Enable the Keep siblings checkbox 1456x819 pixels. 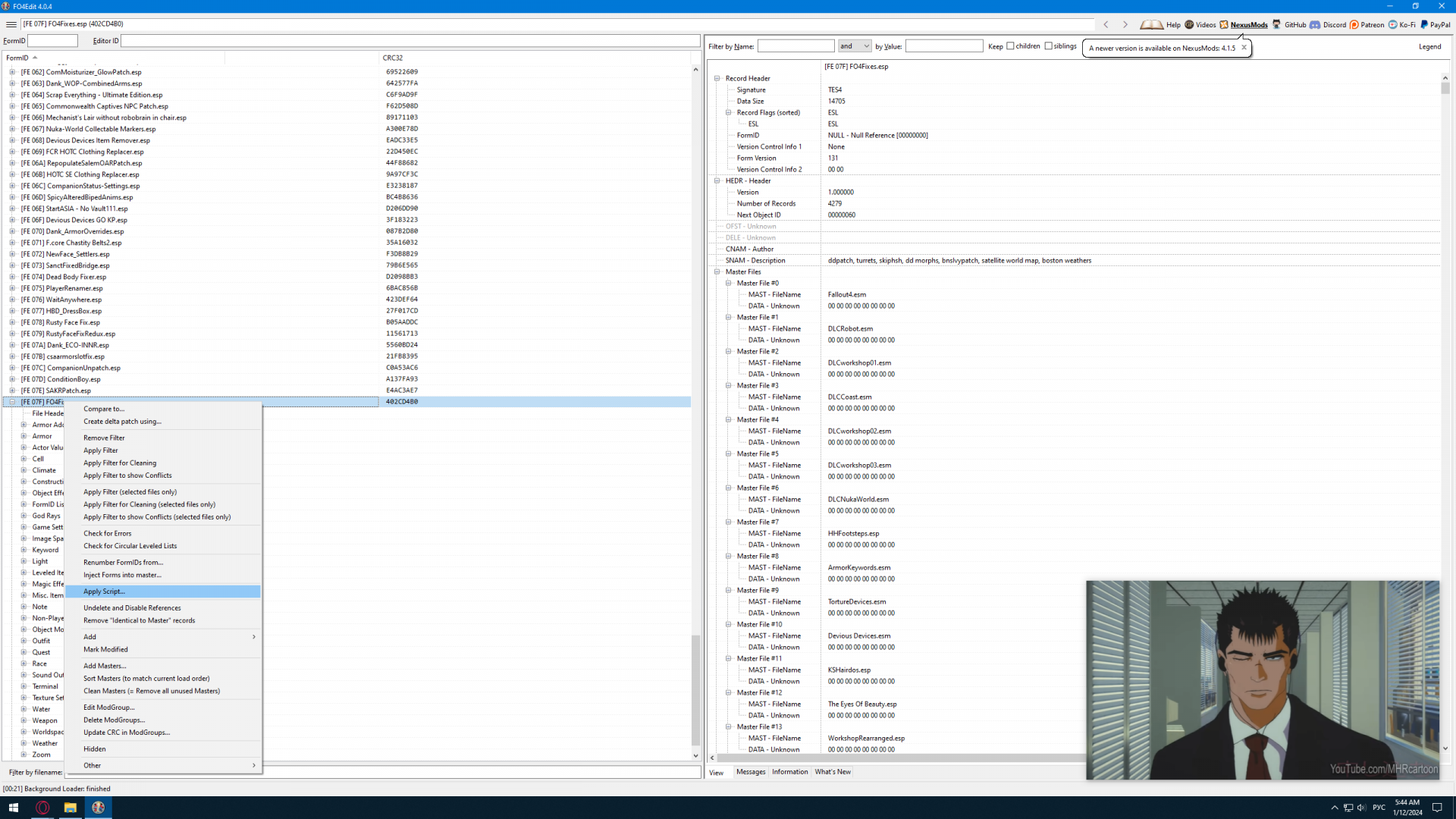point(1049,46)
